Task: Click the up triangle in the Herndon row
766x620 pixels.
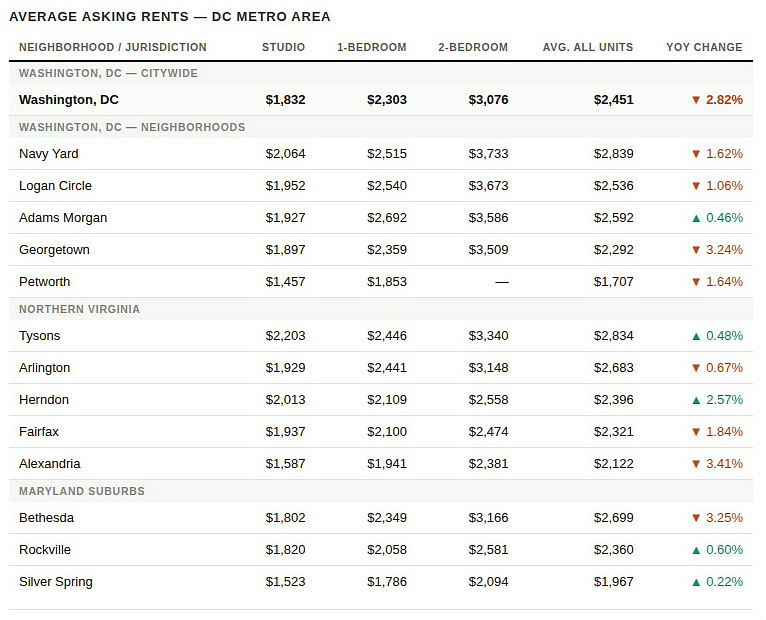Action: tap(696, 400)
